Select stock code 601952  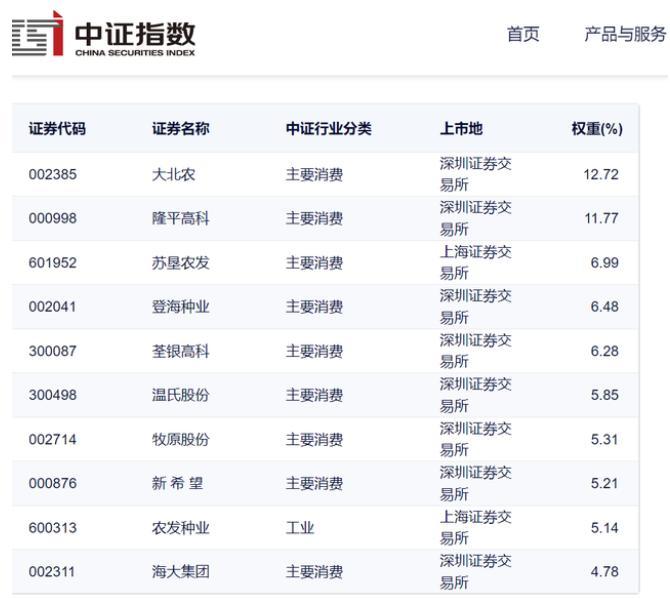pyautogui.click(x=52, y=263)
